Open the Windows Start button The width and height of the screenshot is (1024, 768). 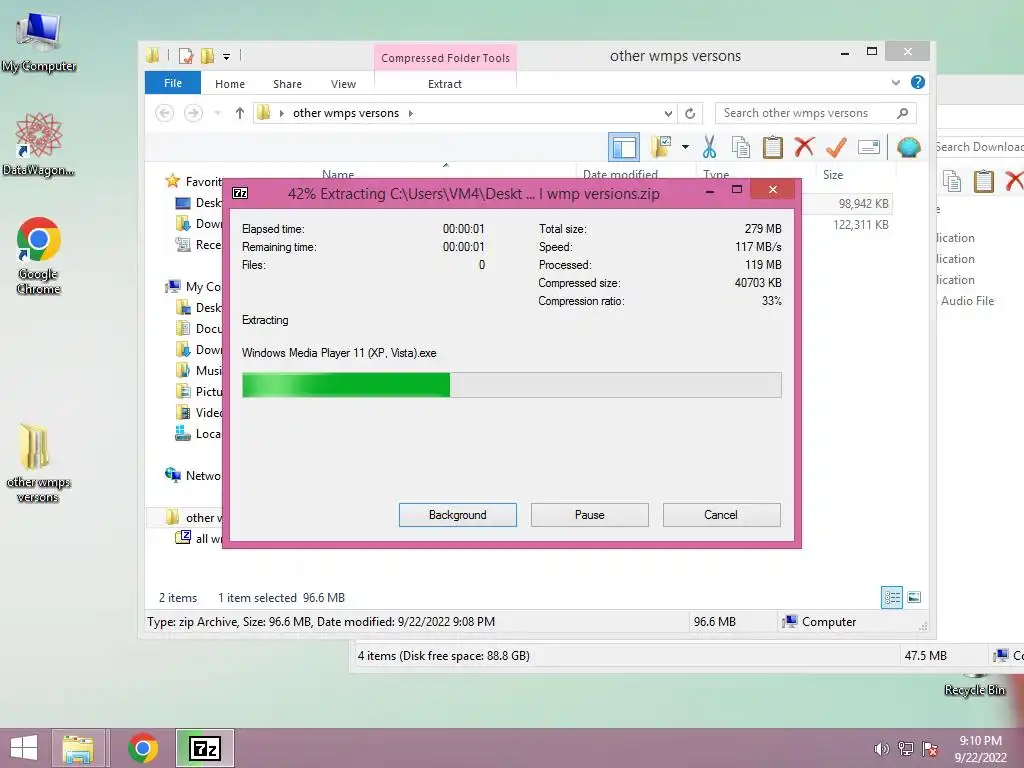pos(24,748)
